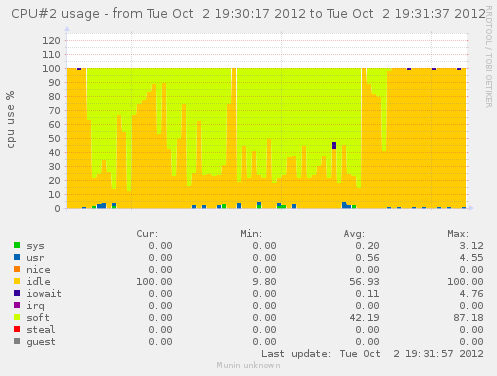This screenshot has width=497, height=376.
Task: Click the cpu use % axis label
Action: pyautogui.click(x=10, y=119)
